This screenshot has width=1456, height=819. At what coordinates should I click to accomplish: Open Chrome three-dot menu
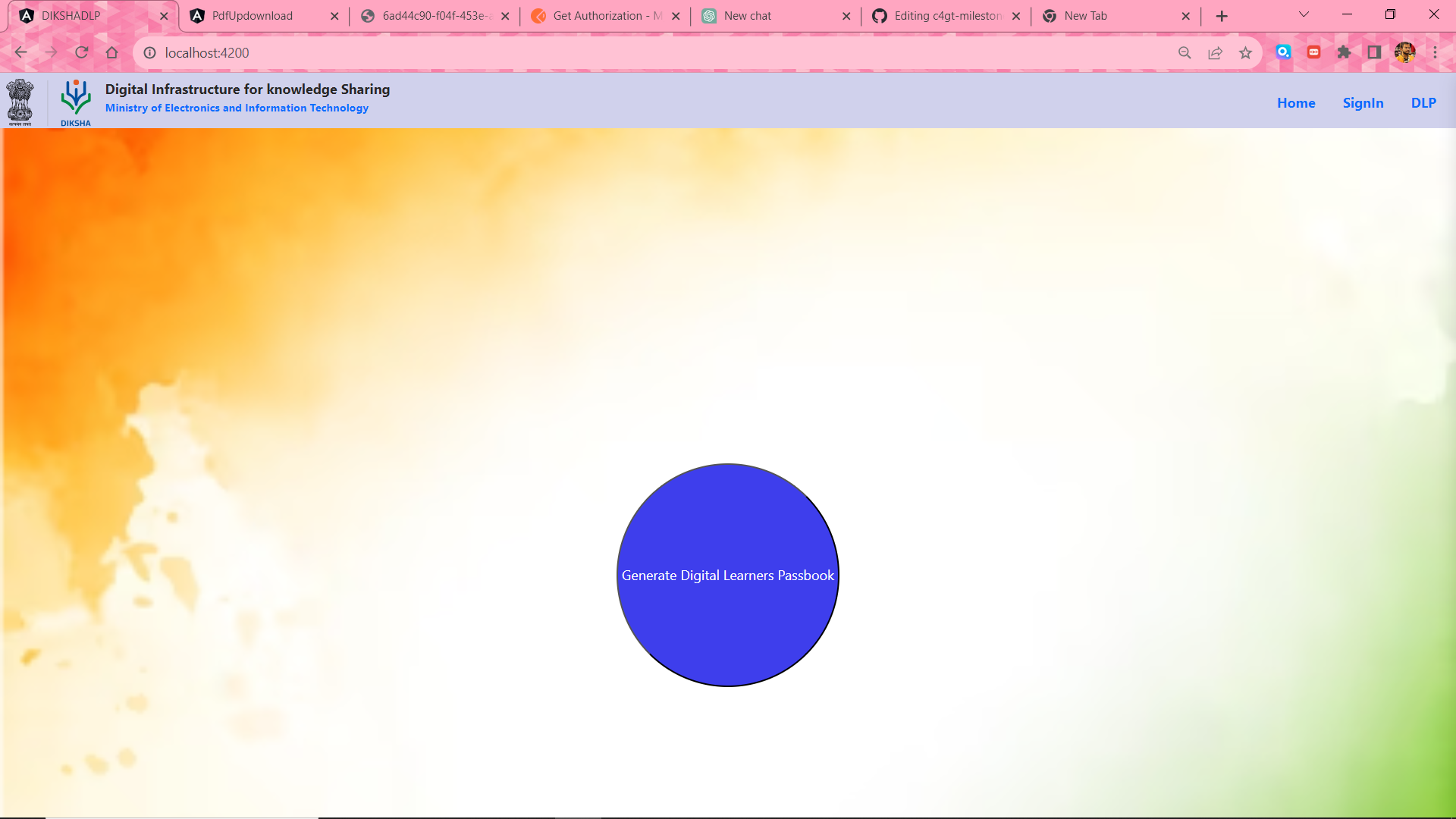point(1435,52)
